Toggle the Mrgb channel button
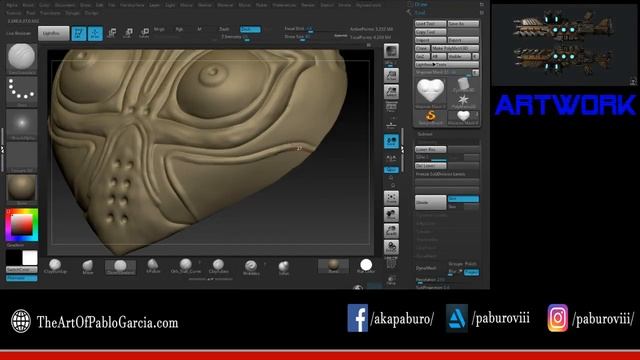Screen dimensions: 640x360 click(x=159, y=29)
